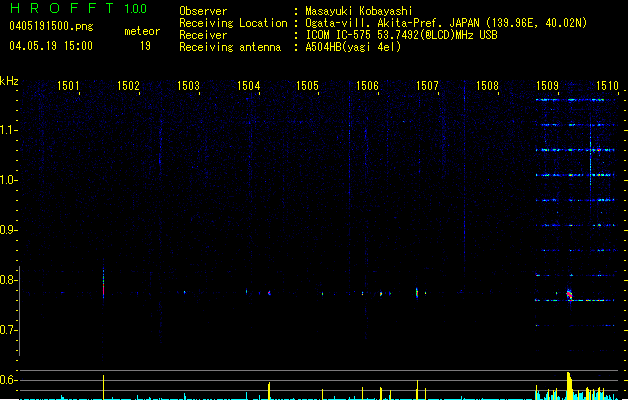Click the 1507 time axis marker
Image resolution: width=629 pixels, height=400 pixels.
coord(427,85)
